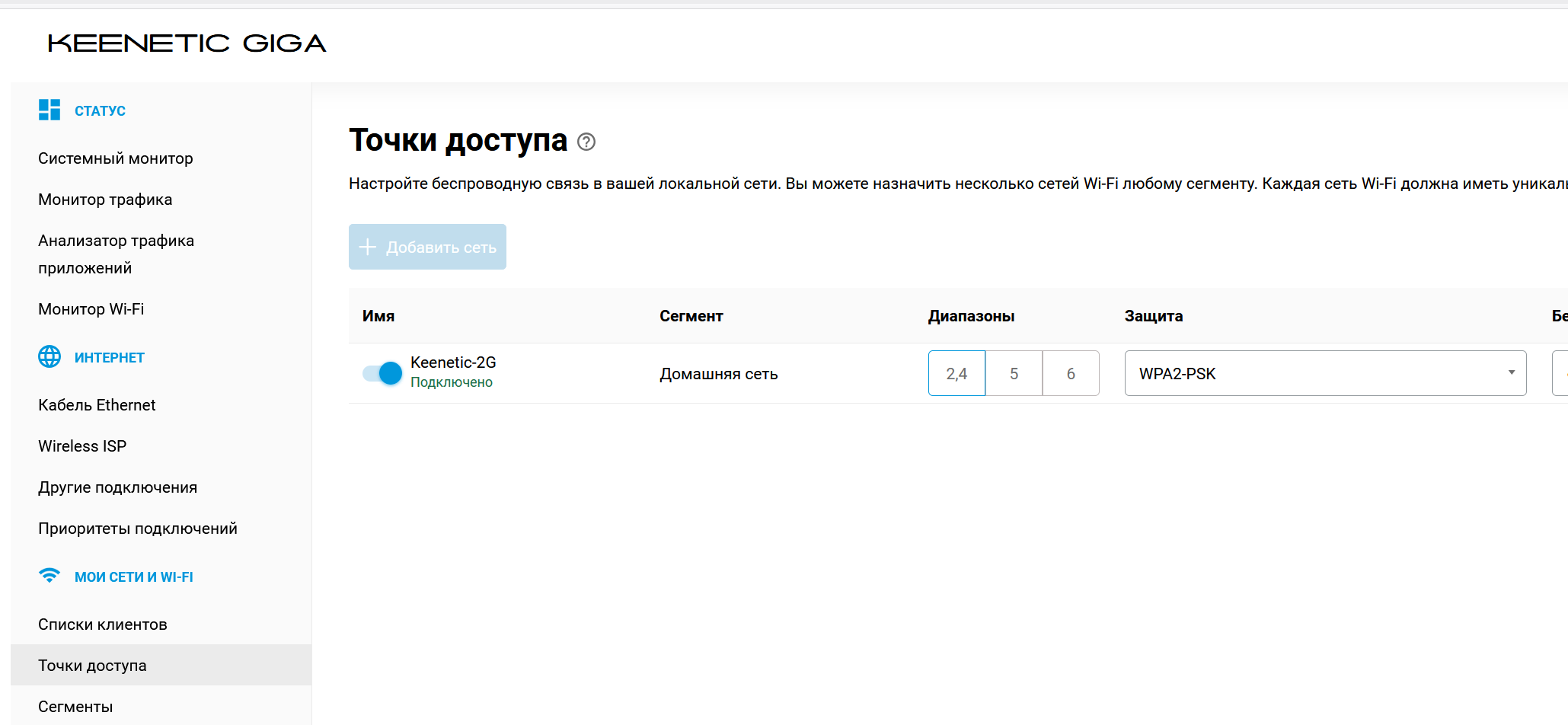Open Сегменты in sidebar
1568x725 pixels.
[x=75, y=707]
